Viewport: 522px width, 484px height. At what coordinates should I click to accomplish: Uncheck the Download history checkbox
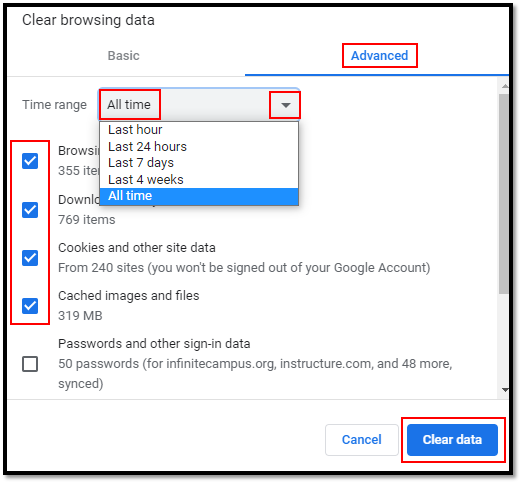(x=30, y=210)
